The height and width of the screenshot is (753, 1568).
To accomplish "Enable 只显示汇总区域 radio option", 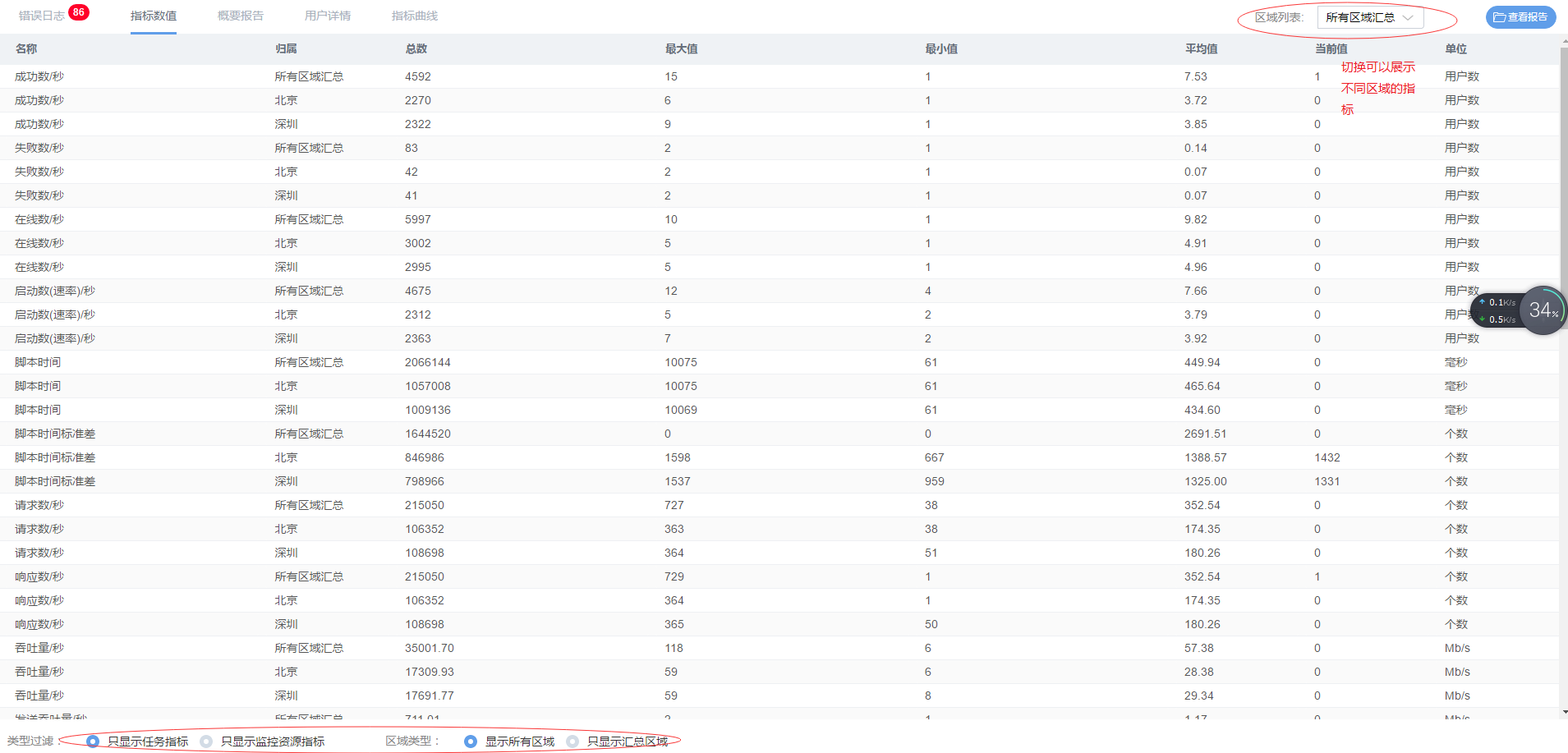I will point(572,742).
